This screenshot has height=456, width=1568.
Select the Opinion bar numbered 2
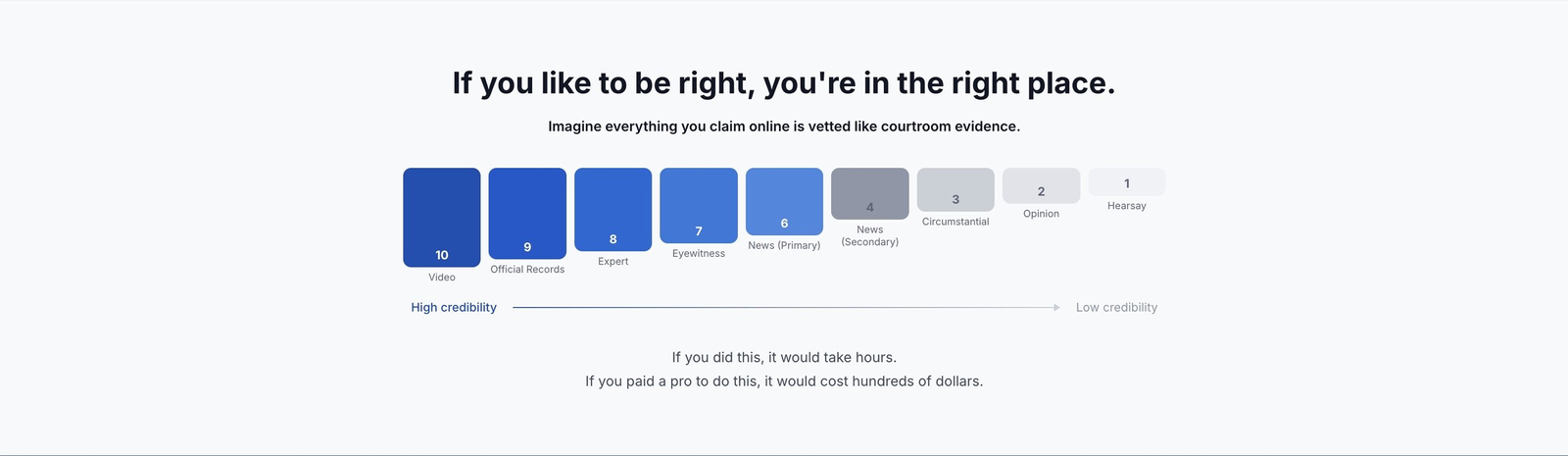point(1041,185)
